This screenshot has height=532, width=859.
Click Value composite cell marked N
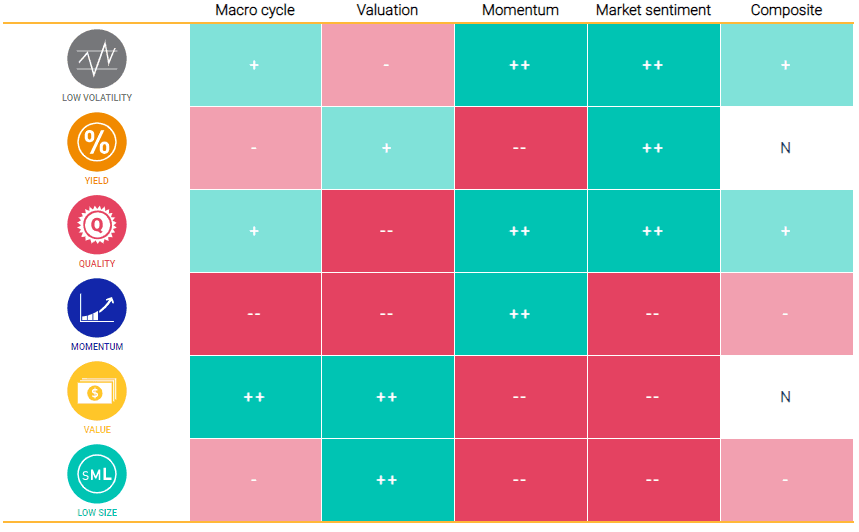point(786,397)
